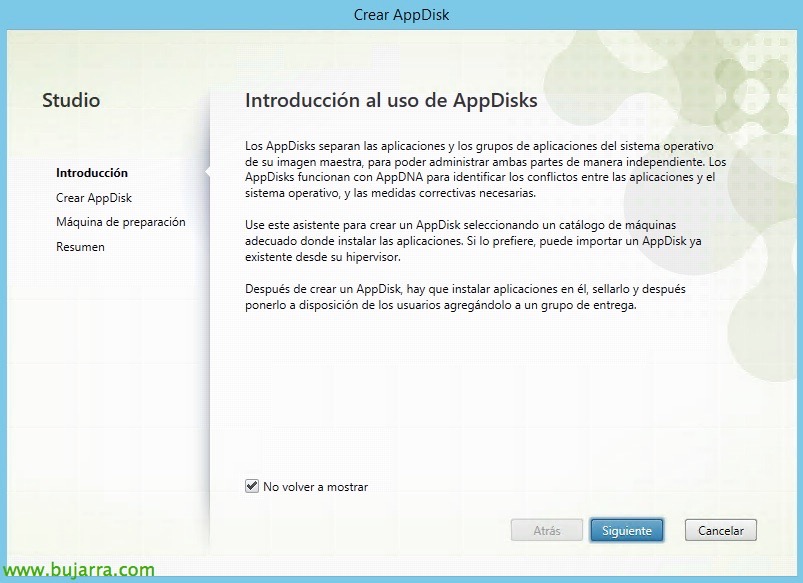This screenshot has height=583, width=803.
Task: Click the Cancelar button
Action: 721,530
